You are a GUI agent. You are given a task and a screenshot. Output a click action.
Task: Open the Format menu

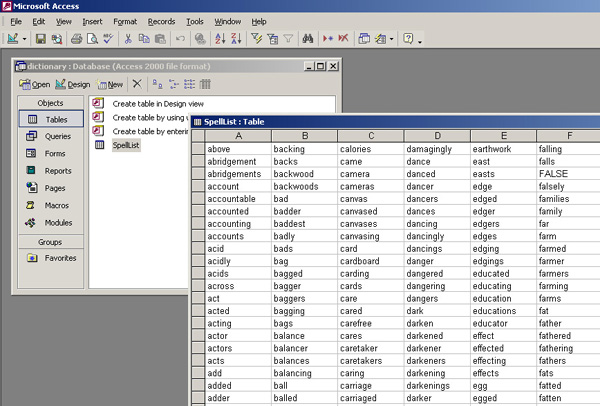(x=125, y=21)
